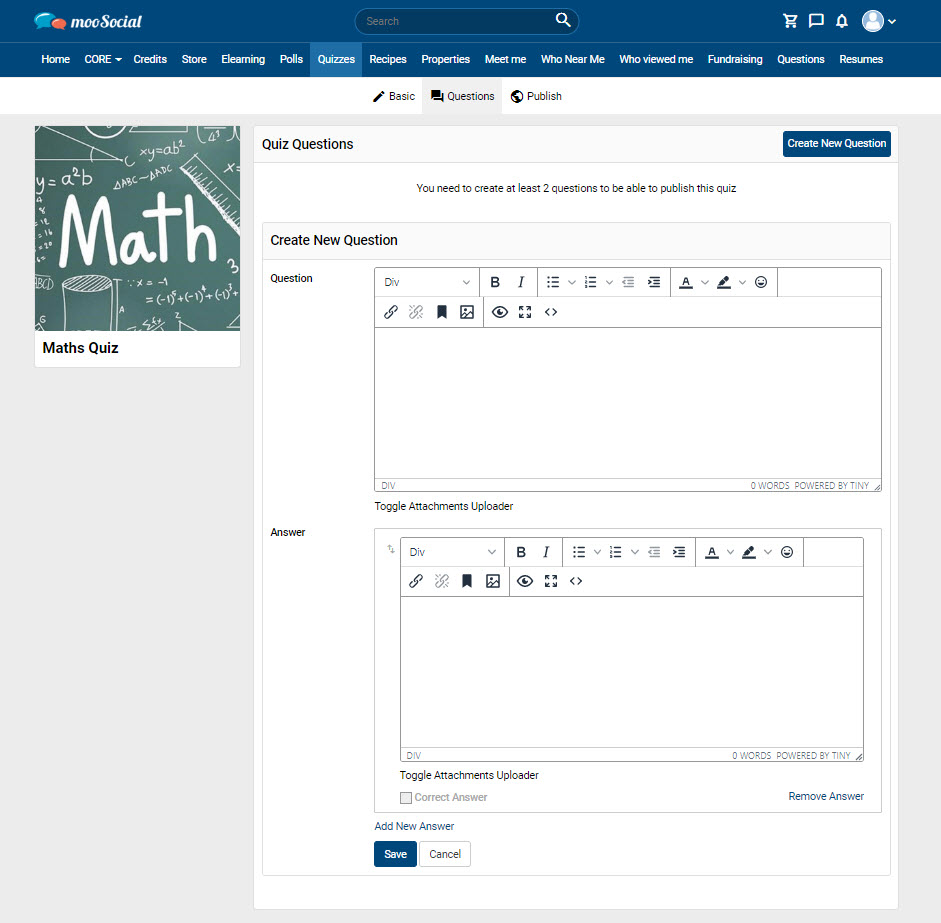Apply numbered list in Question editor

pos(591,282)
